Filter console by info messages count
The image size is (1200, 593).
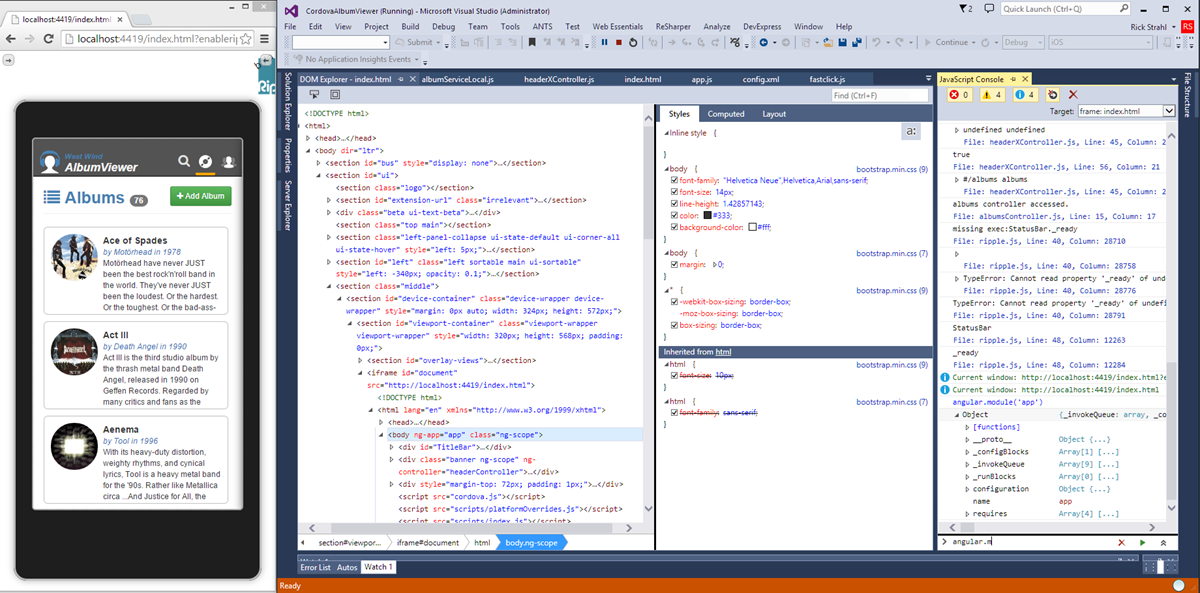[x=1025, y=95]
